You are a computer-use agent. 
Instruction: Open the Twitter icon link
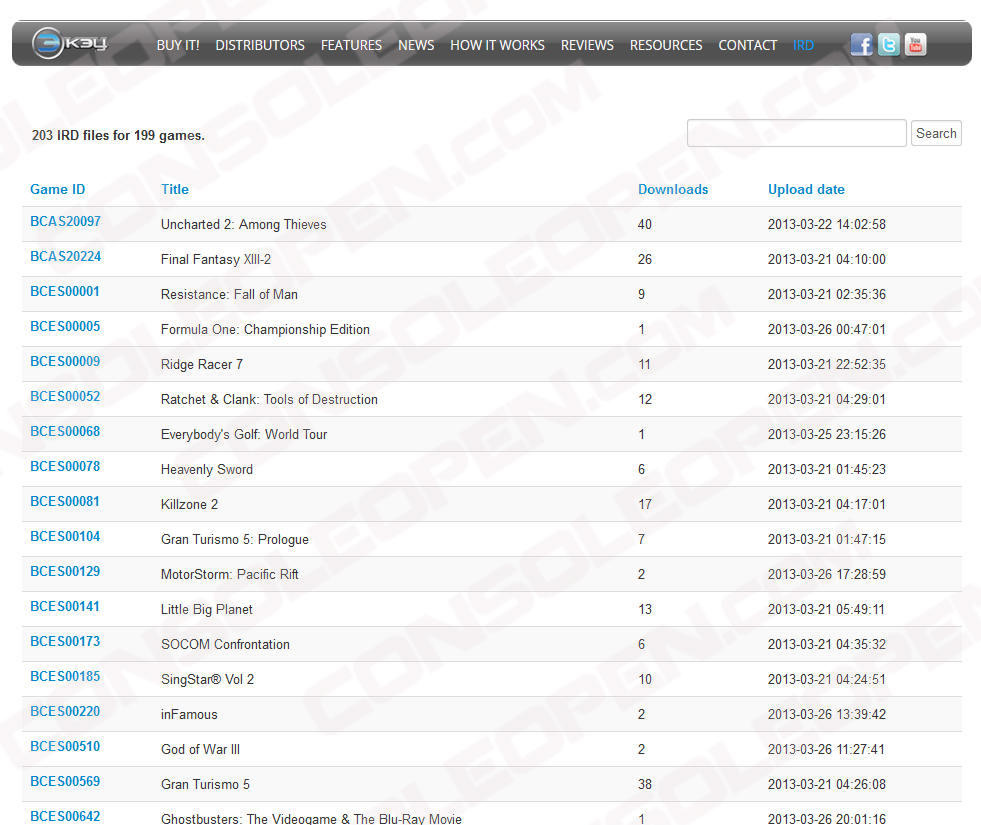888,44
